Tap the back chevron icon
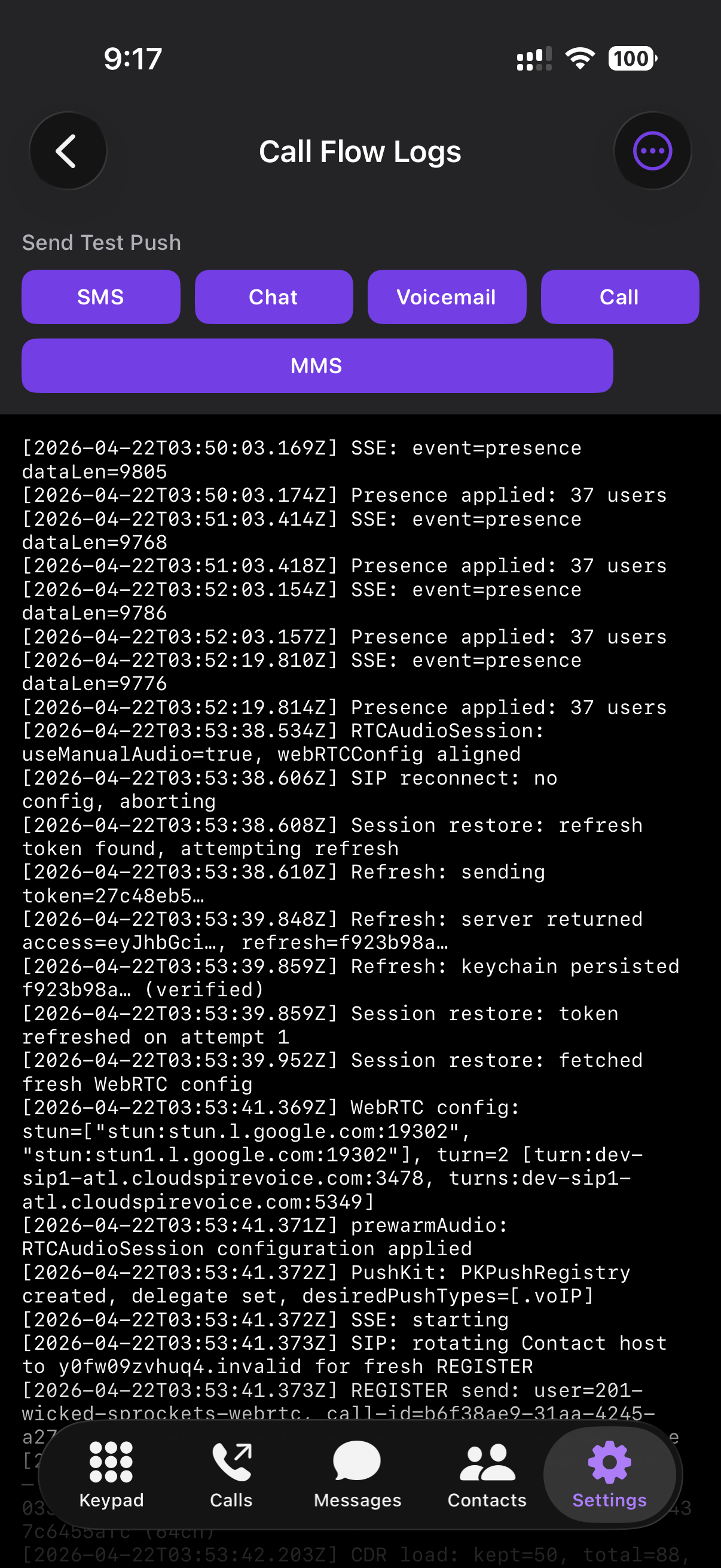The width and height of the screenshot is (721, 1568). 68,150
